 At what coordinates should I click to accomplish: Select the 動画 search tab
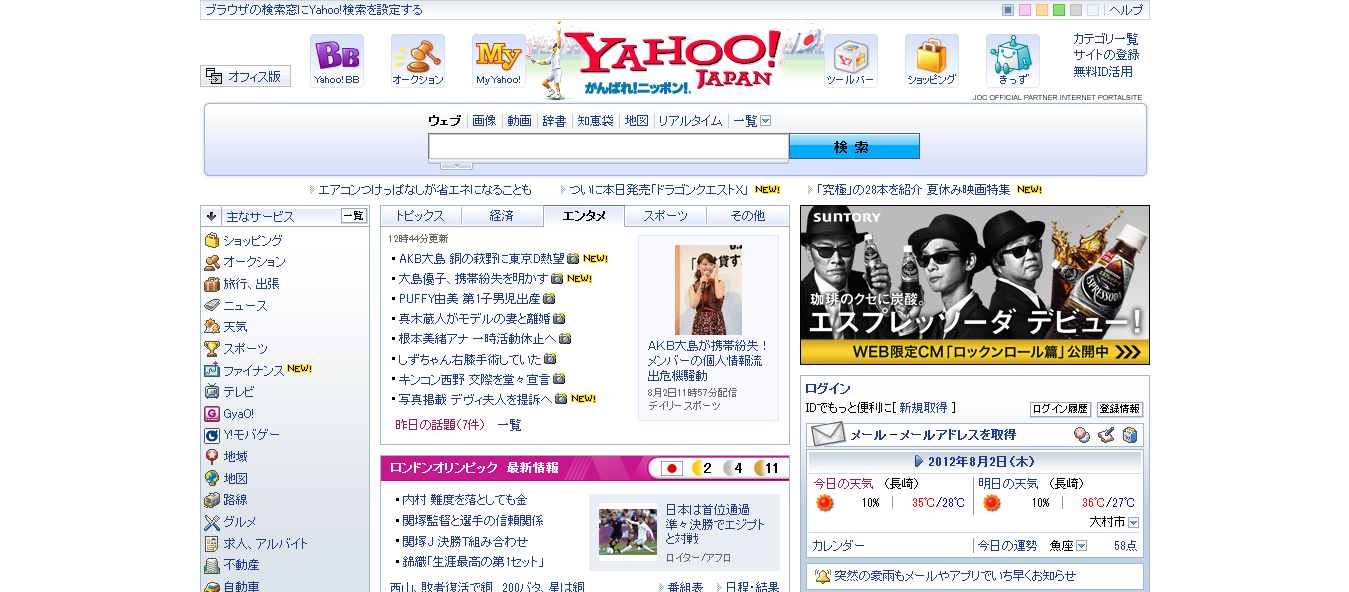click(519, 121)
